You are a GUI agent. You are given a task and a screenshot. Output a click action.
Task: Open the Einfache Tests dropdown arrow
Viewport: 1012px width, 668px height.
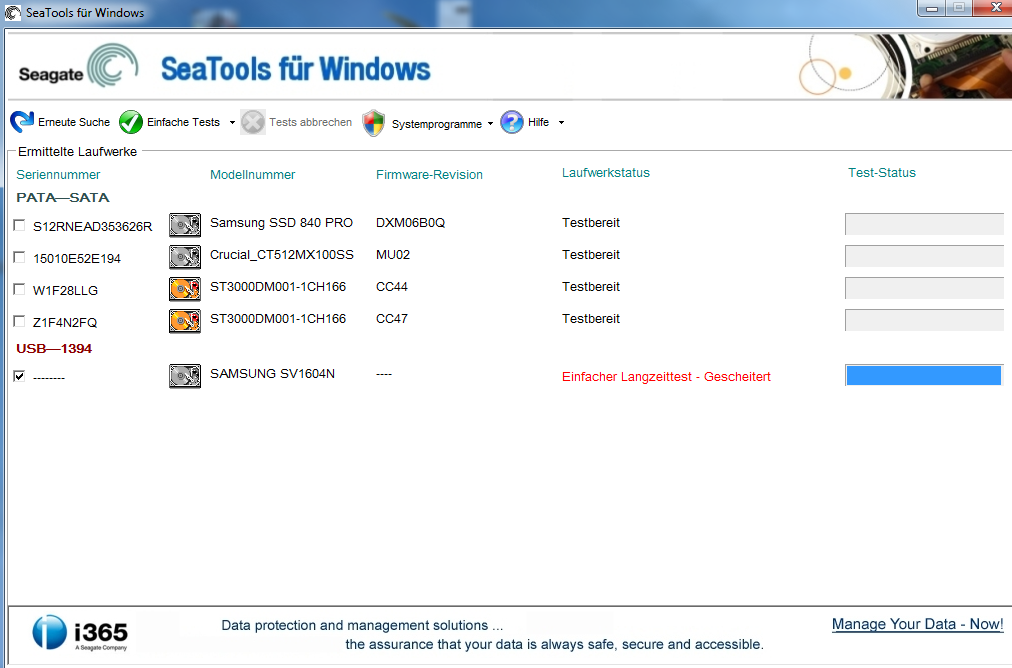tap(232, 123)
